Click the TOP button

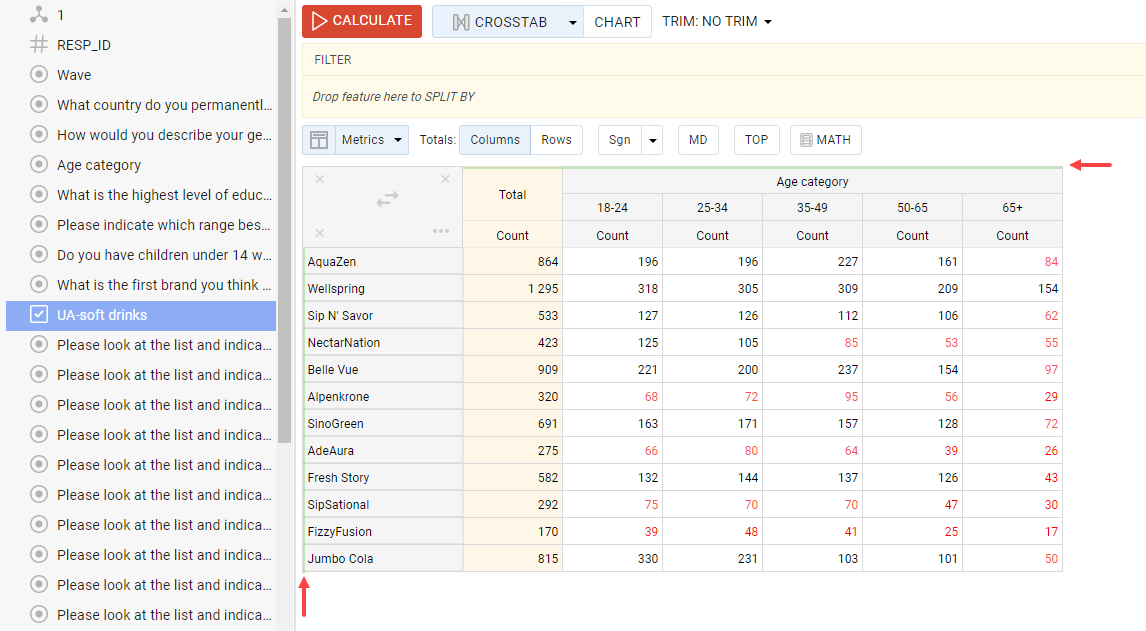pos(756,140)
